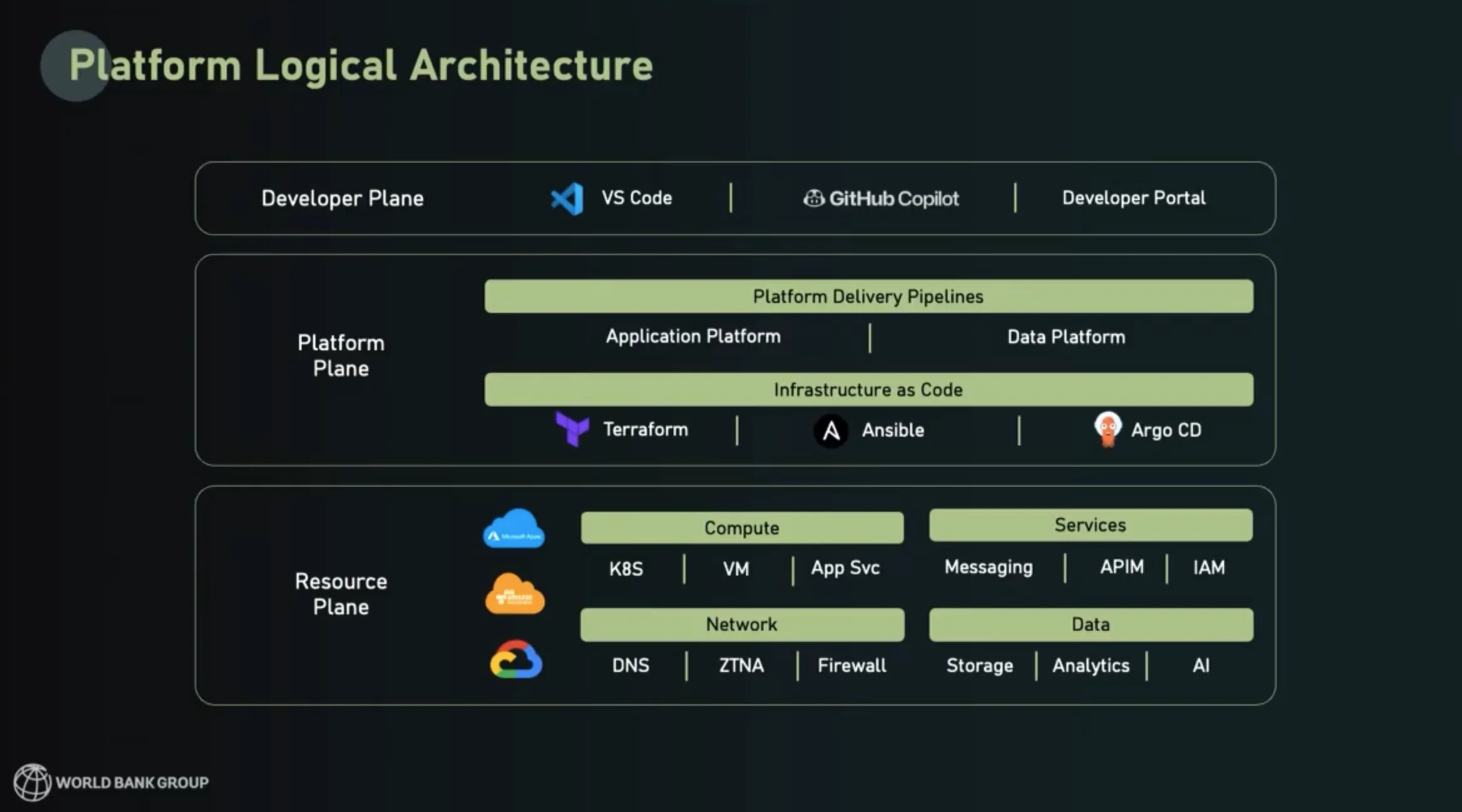Click the Microsoft Azure cloud icon

[x=513, y=529]
